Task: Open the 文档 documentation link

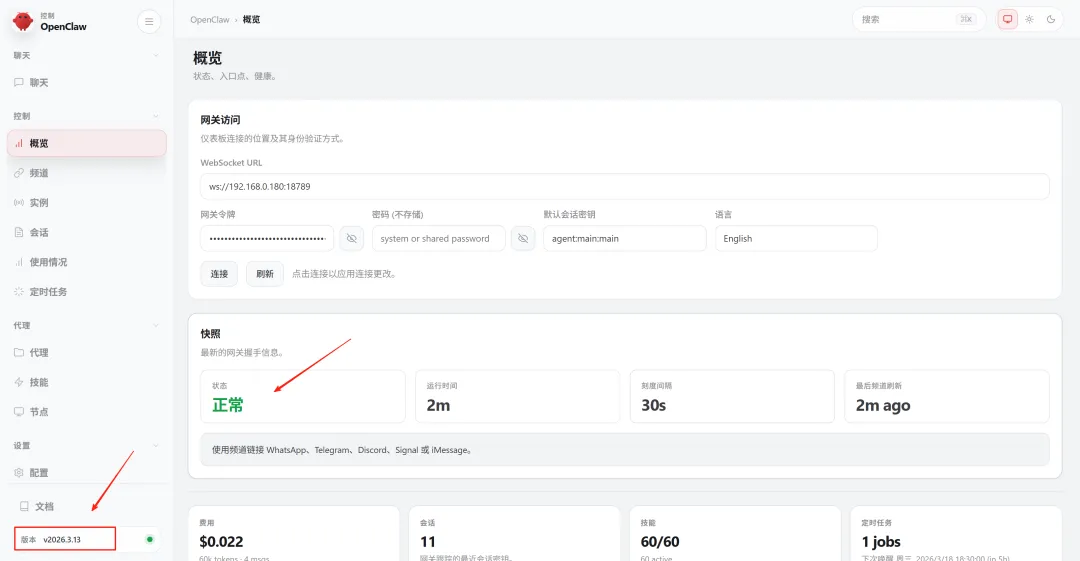Action: tap(87, 507)
